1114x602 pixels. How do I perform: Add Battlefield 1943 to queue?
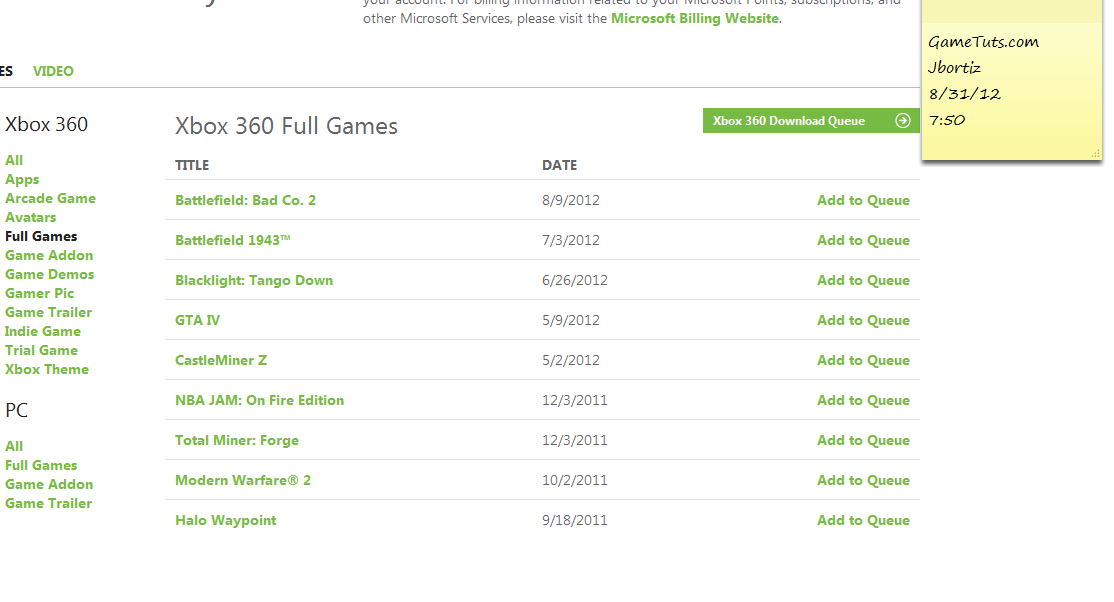pos(863,240)
